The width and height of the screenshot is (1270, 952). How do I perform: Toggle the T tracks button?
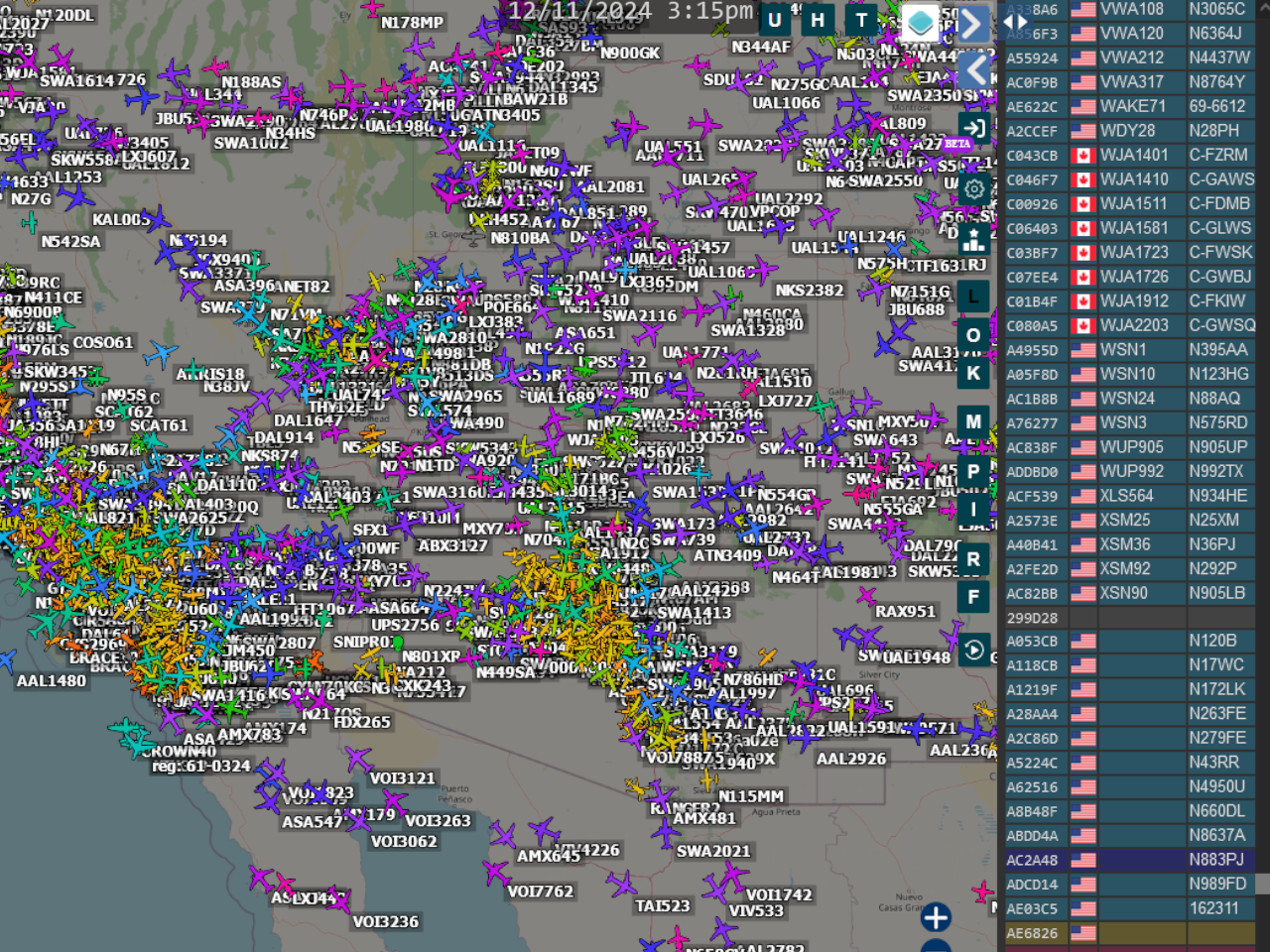[x=861, y=20]
